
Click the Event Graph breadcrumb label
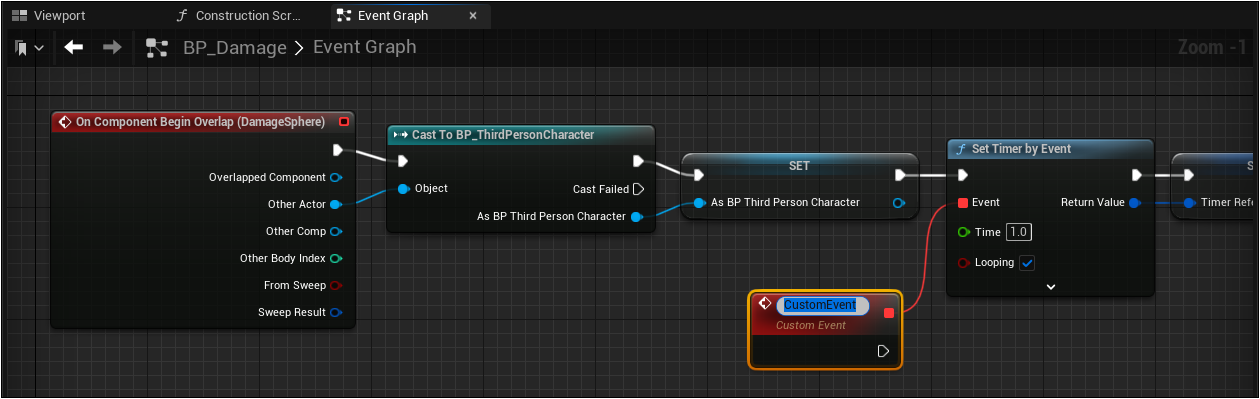(365, 47)
